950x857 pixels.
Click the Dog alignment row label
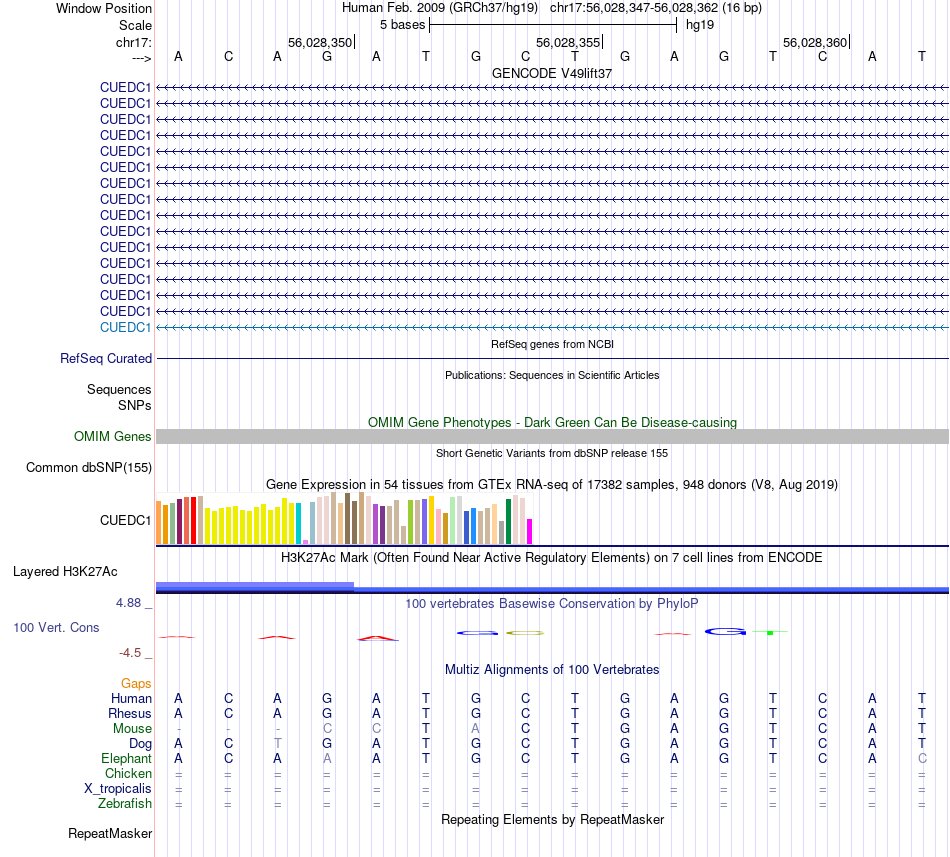(x=140, y=744)
